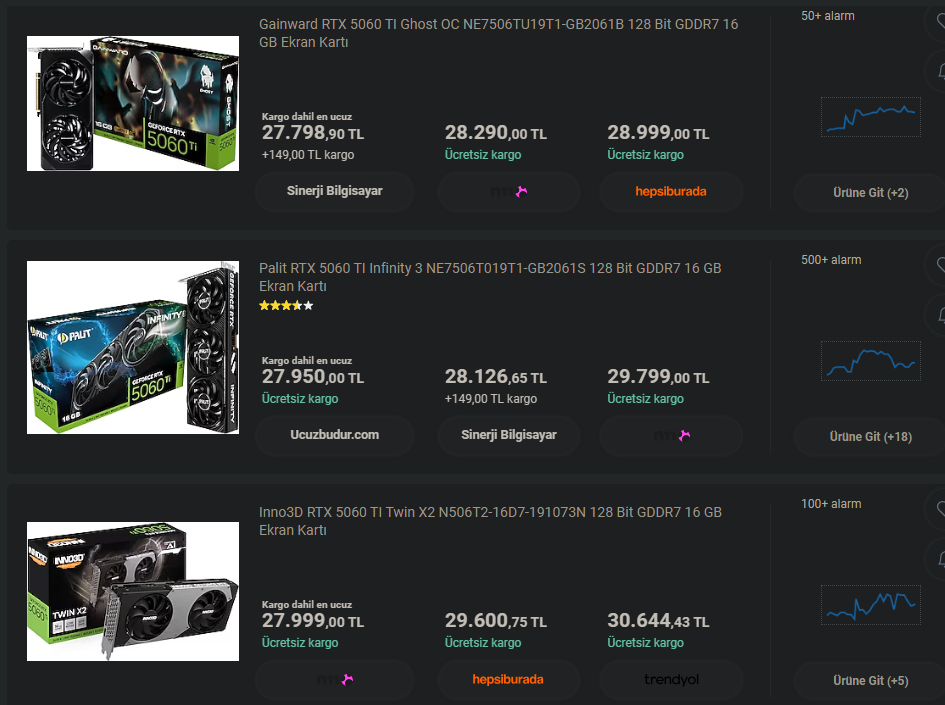Click favorite heart icon for Palit card
945x705 pixels.
[x=936, y=265]
